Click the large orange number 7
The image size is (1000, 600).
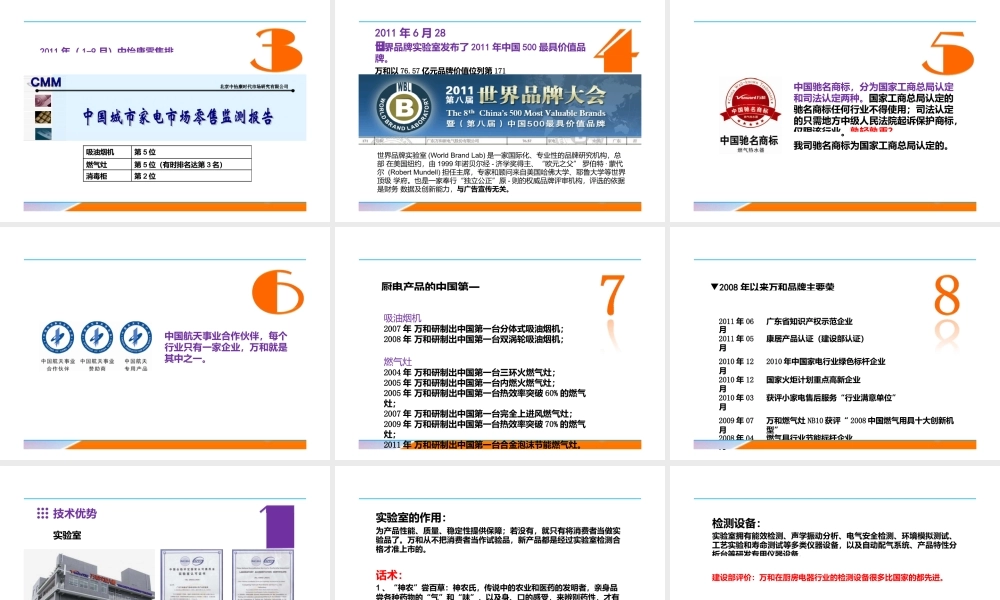[612, 295]
